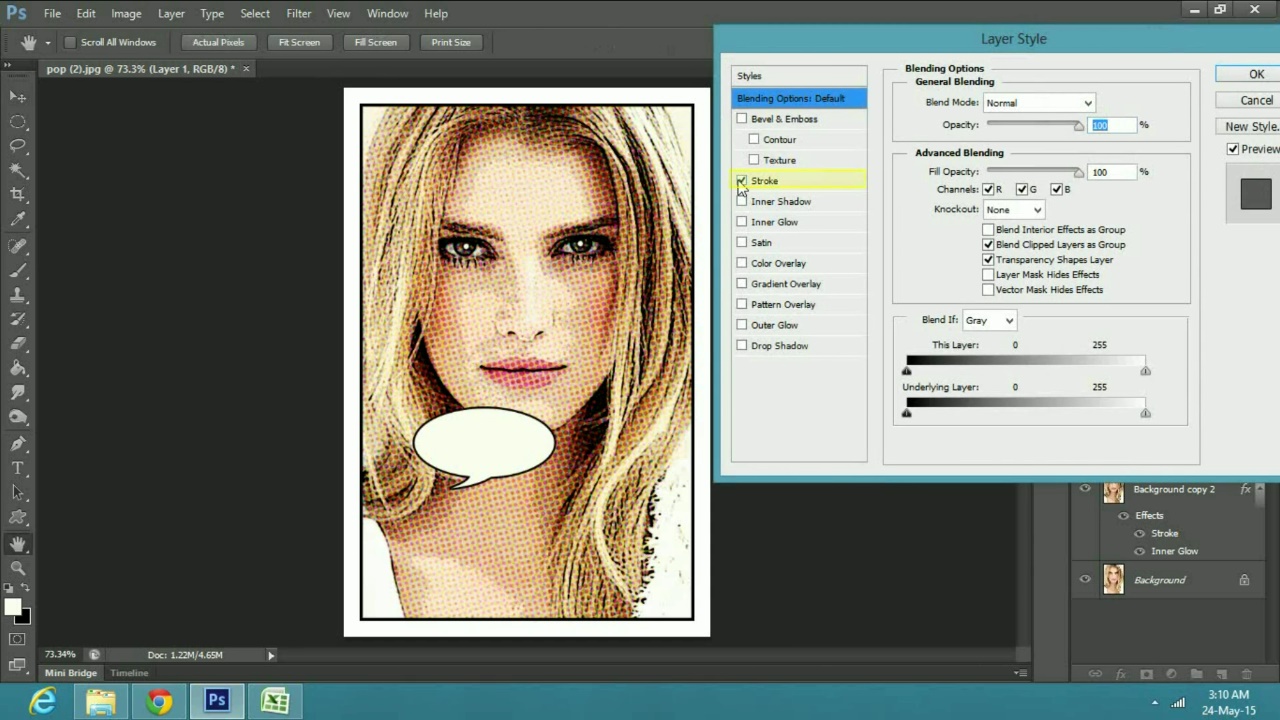
Task: Click the create new layer icon
Action: (1221, 675)
